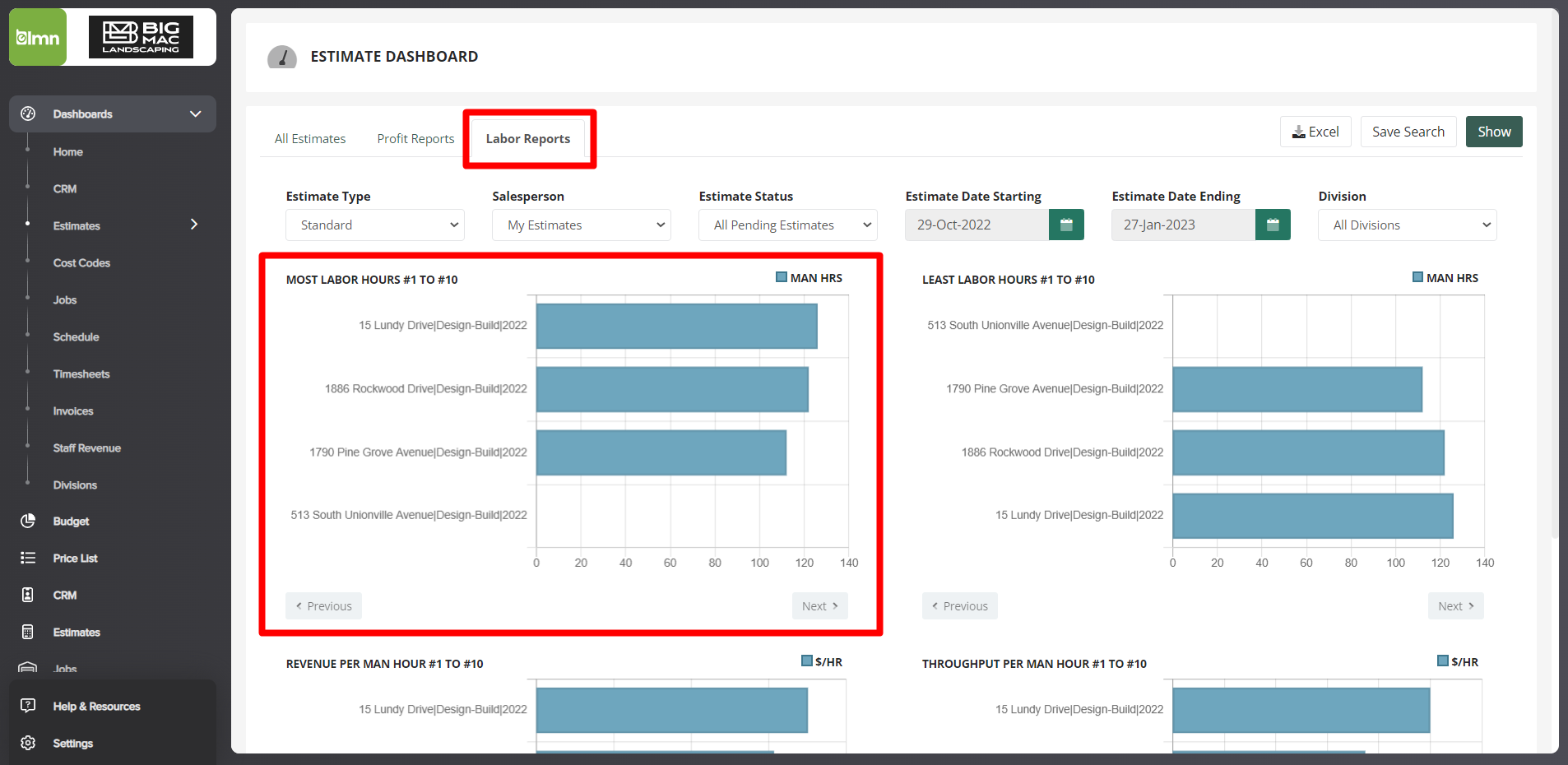The image size is (1568, 765).
Task: Switch to the Profit Reports tab
Action: (x=415, y=138)
